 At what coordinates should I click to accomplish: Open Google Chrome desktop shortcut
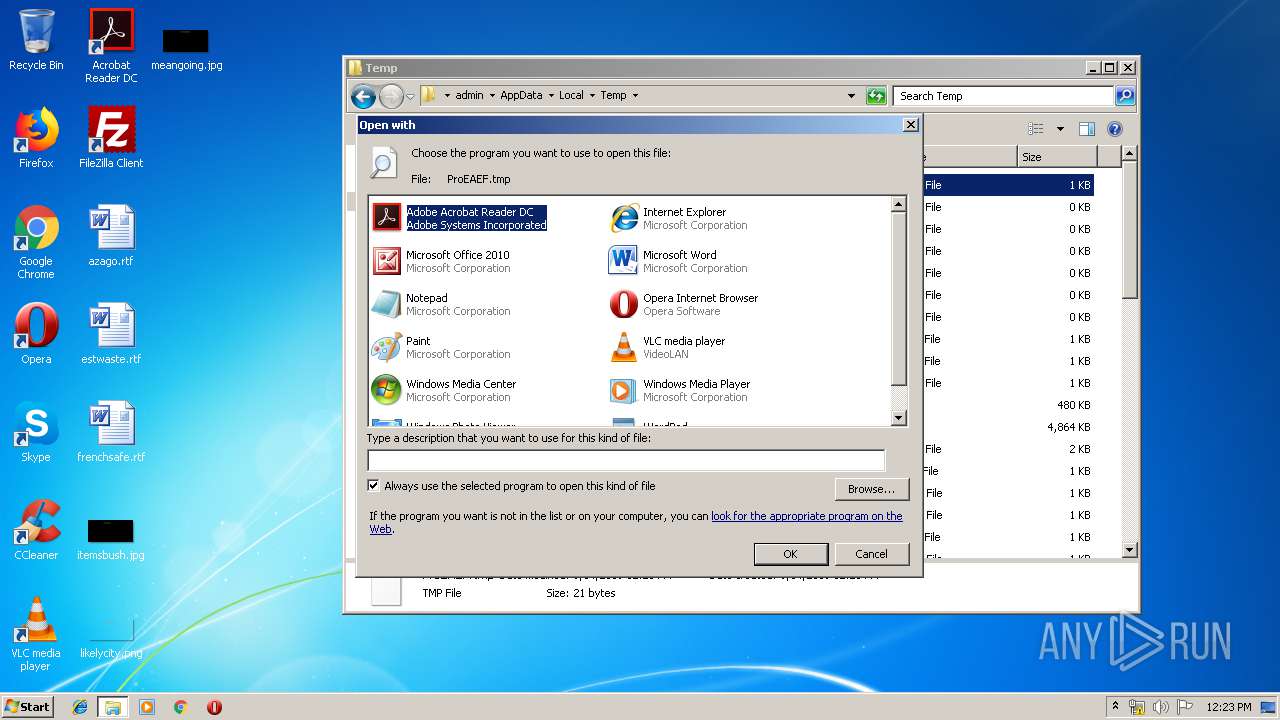click(x=36, y=243)
